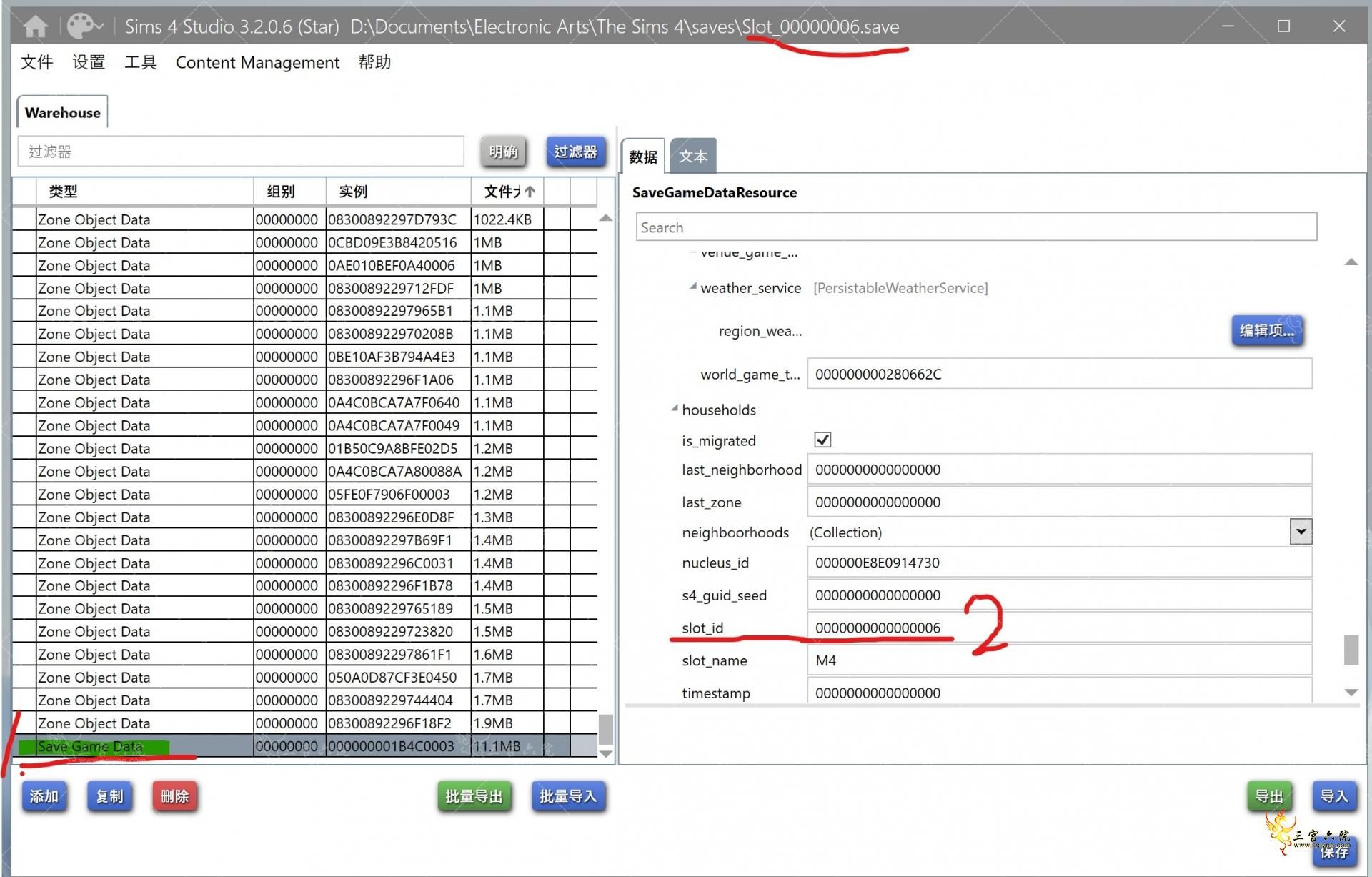Viewport: 1372px width, 877px height.
Task: Click the red 删除 delete button
Action: tap(174, 796)
